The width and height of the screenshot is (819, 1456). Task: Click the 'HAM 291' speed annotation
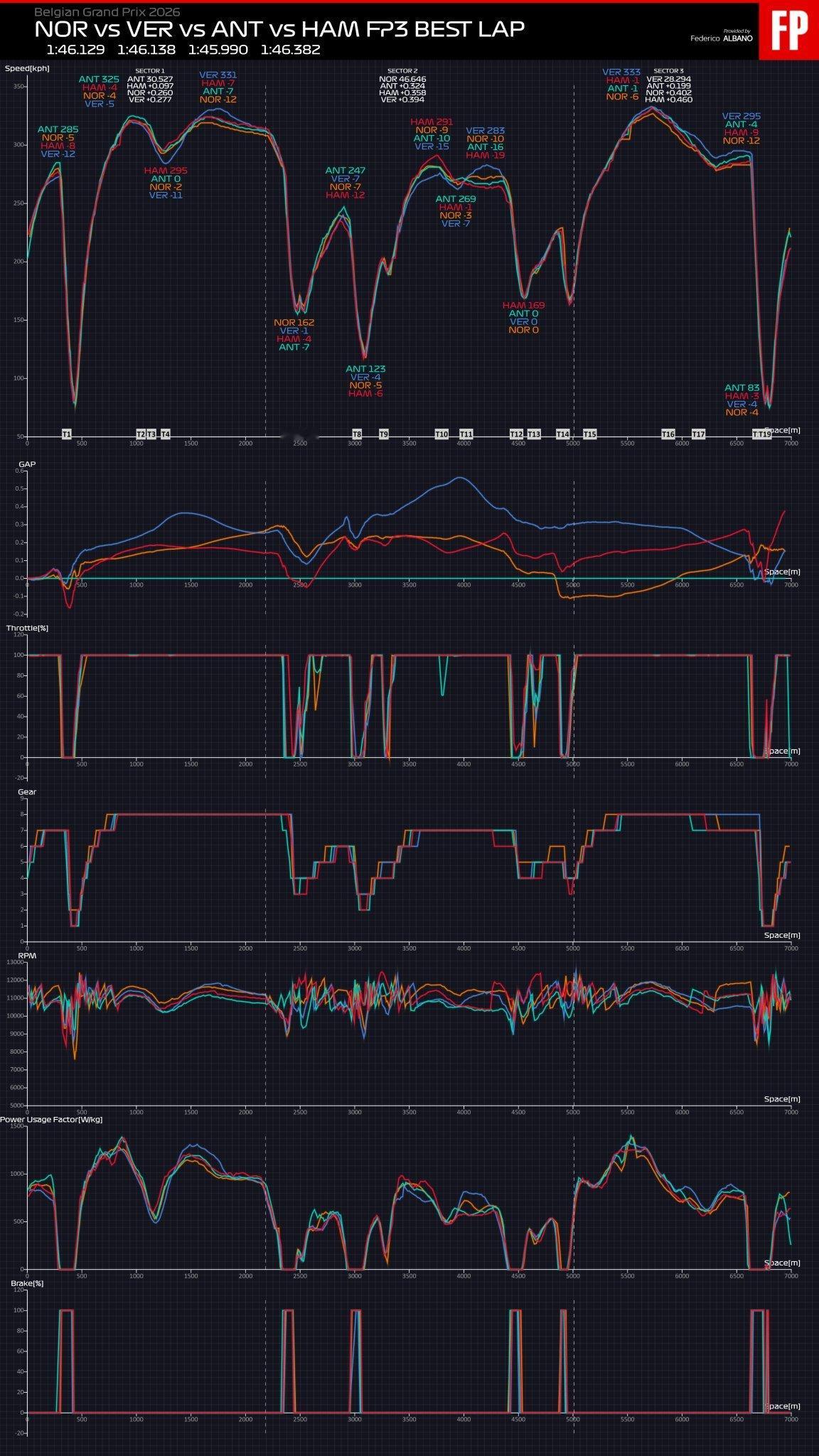[x=432, y=122]
